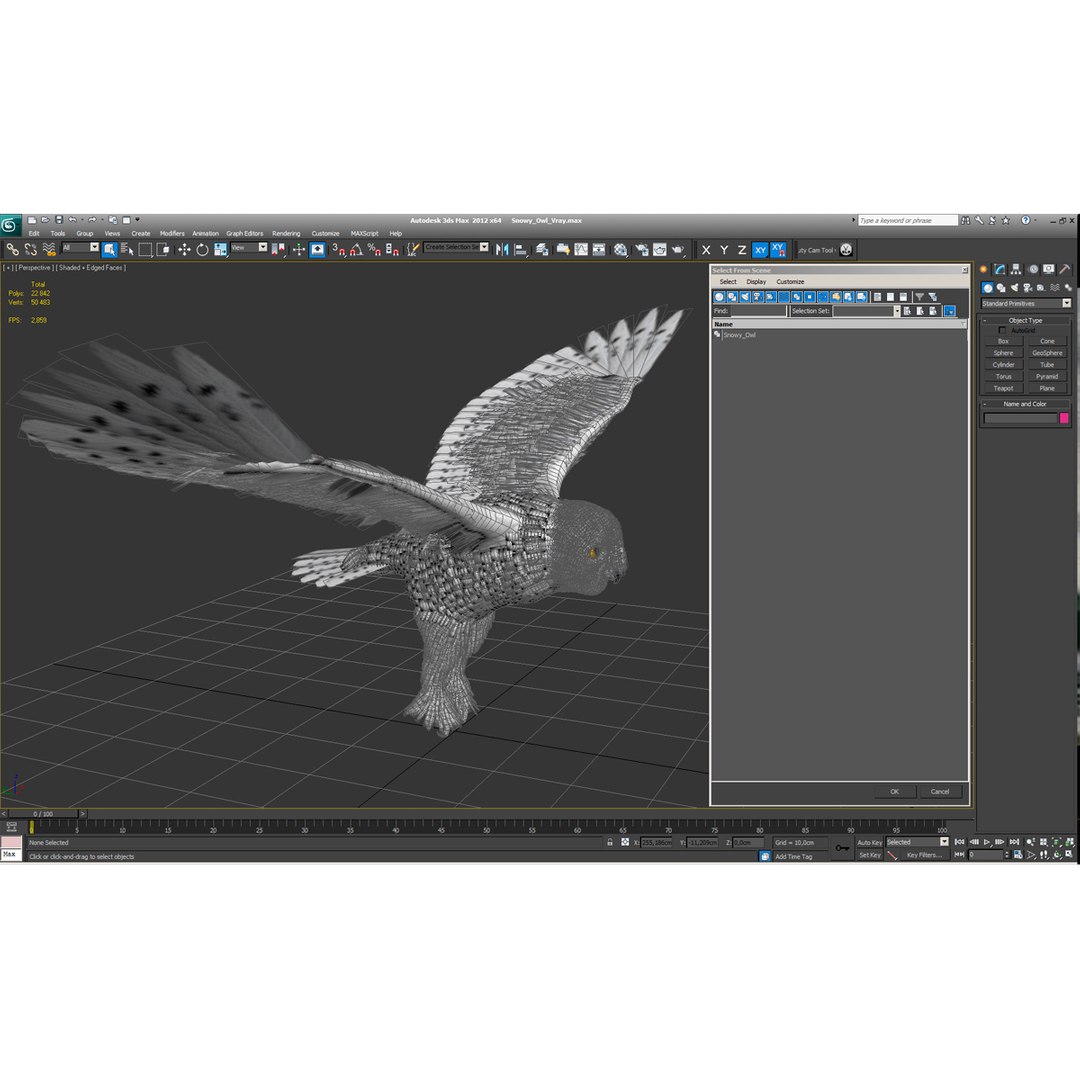Open Render Setup dialog
1080x1080 pixels.
642,249
